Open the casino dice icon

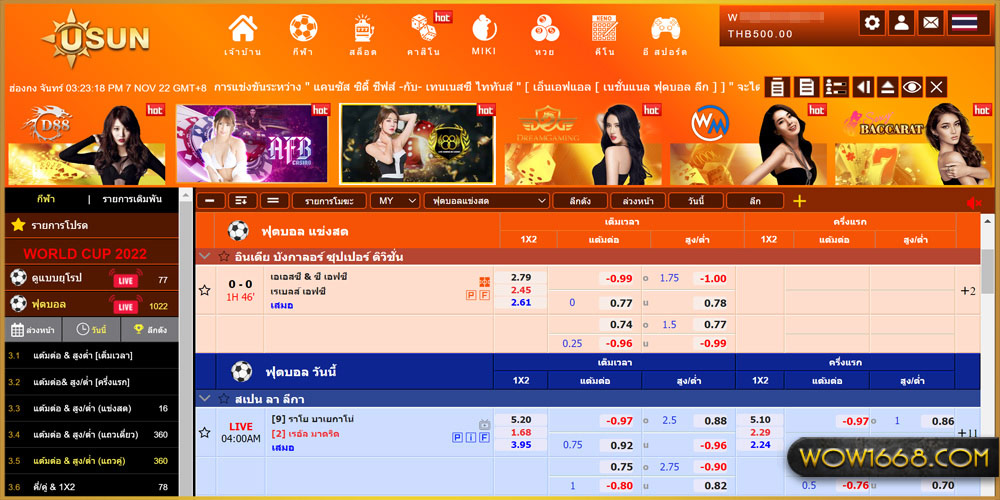pos(423,29)
